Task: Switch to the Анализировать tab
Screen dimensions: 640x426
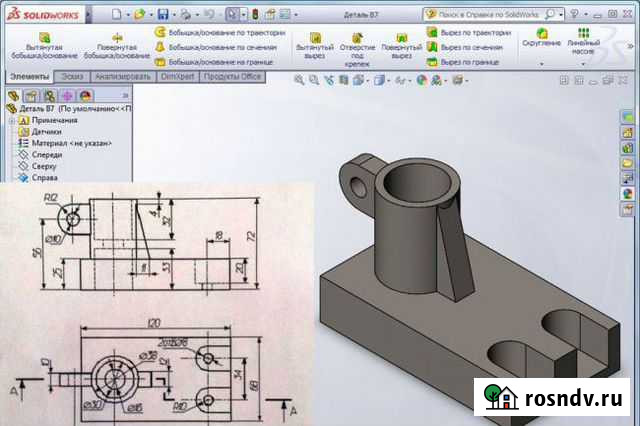Action: [122, 77]
